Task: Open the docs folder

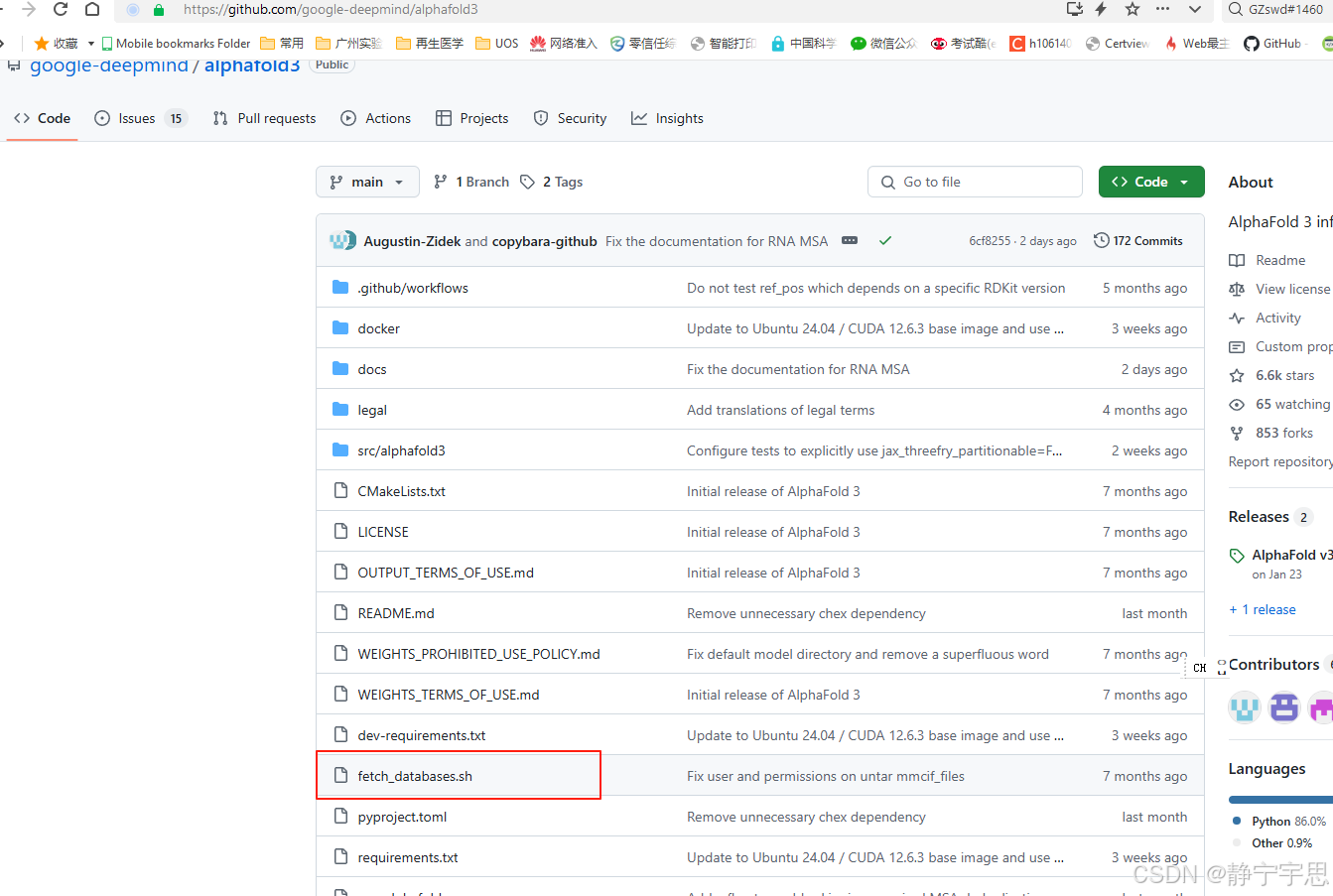Action: 372,369
